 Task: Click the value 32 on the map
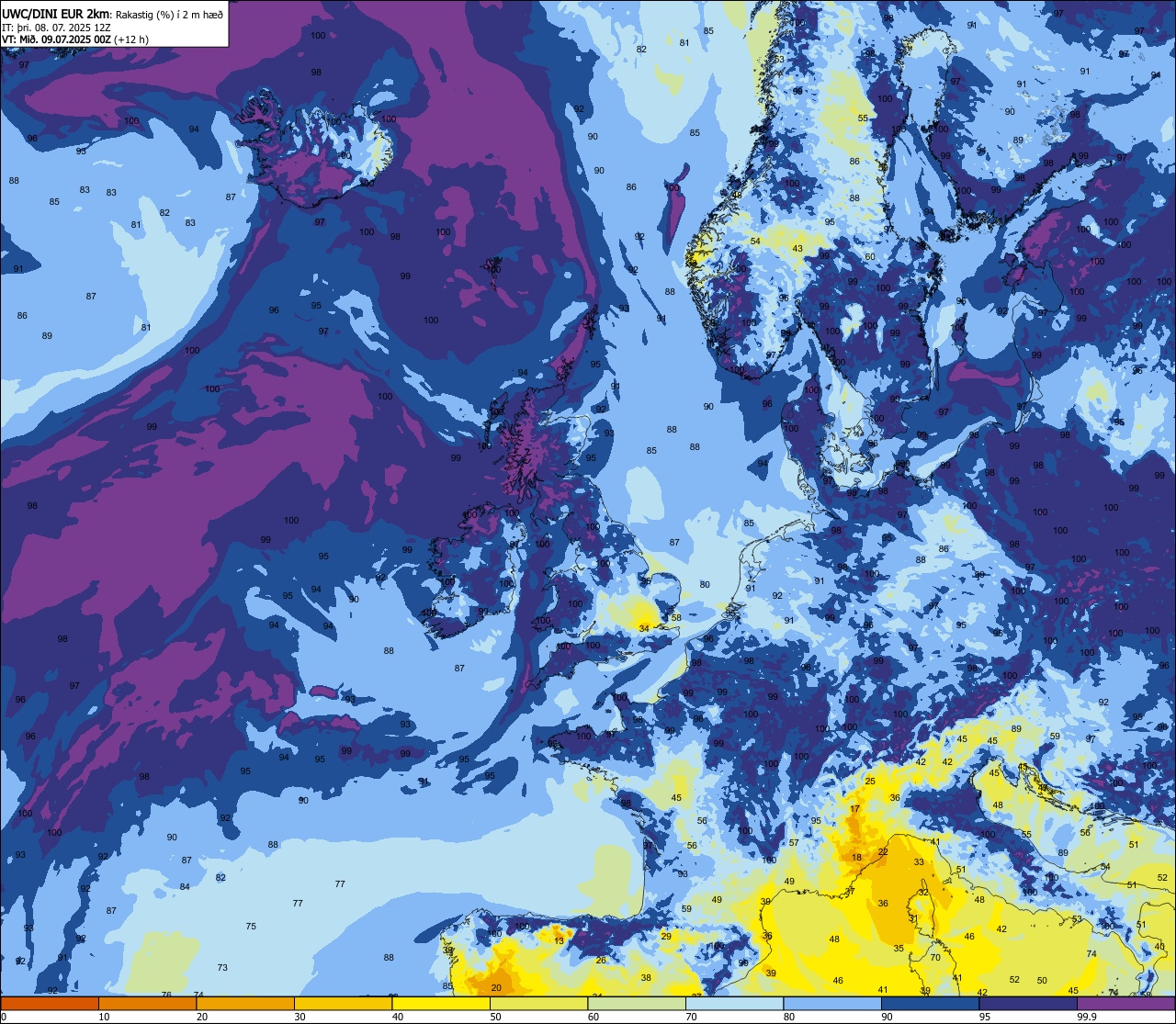[923, 892]
